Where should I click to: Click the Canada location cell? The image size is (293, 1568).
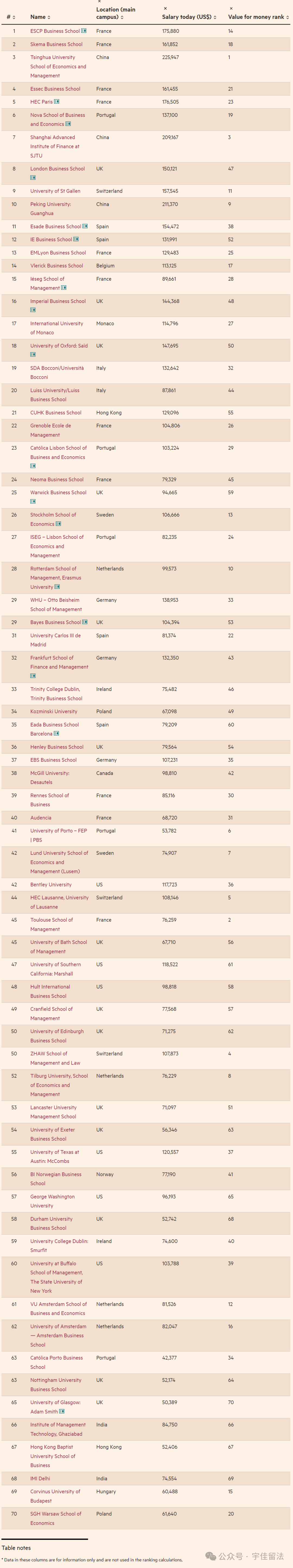104,774
